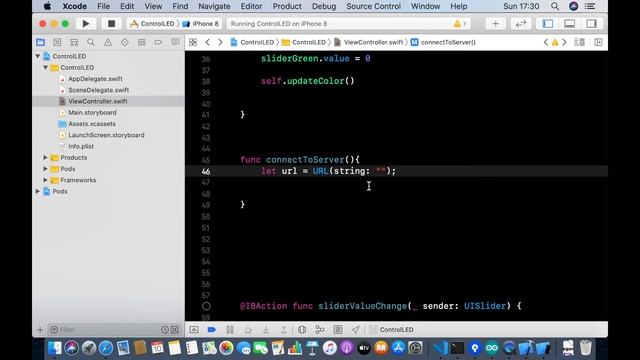Open the Environment Overrides icon
Screen dimensions: 640x360
pyautogui.click(x=338, y=329)
